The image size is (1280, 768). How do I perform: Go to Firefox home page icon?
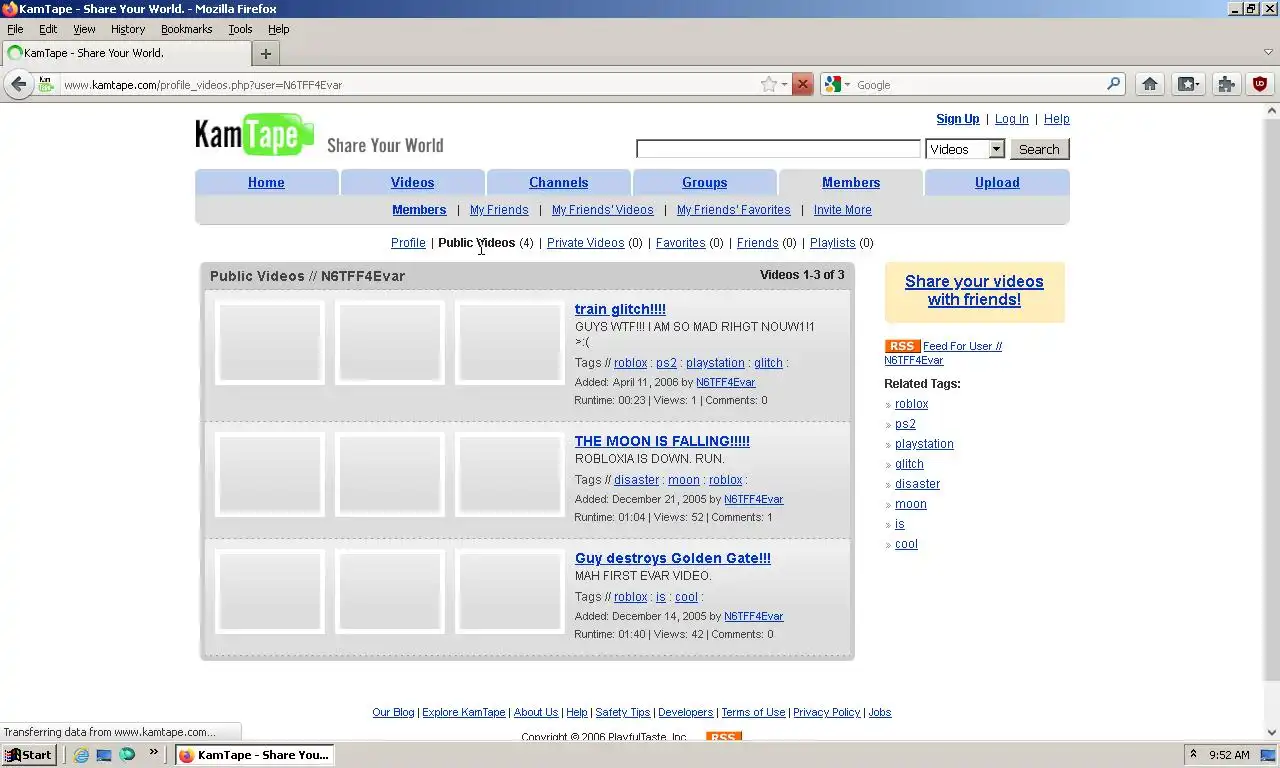1150,85
